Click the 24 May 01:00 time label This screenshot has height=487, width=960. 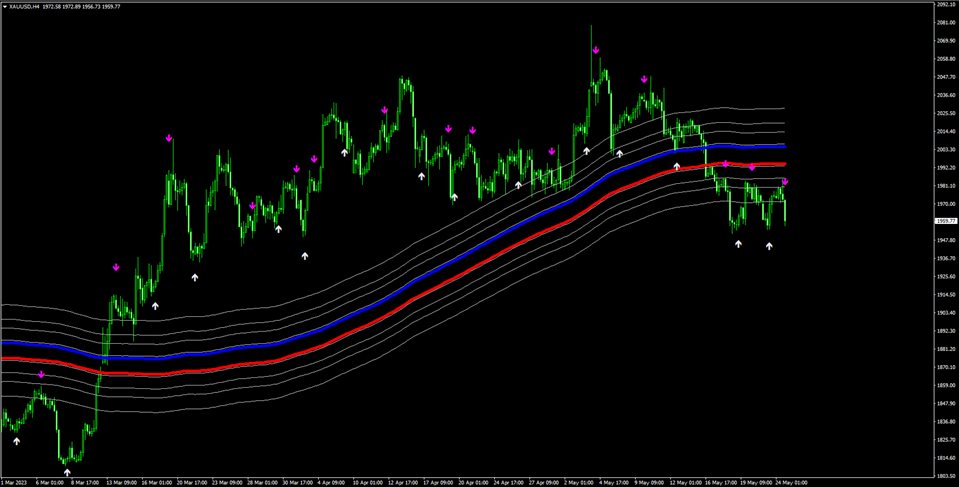click(792, 482)
